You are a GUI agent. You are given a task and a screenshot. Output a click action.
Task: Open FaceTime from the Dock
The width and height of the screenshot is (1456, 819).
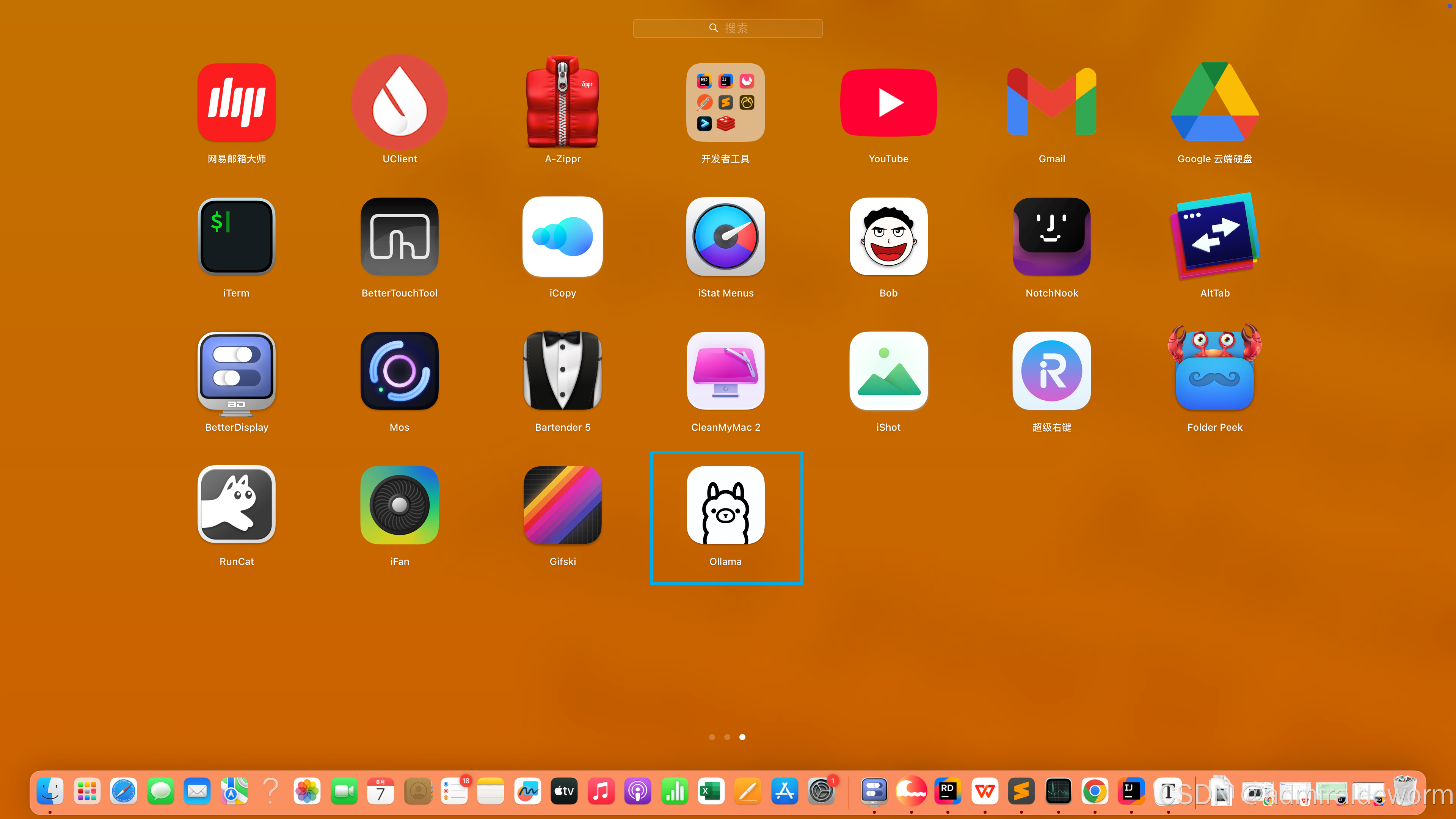point(344,791)
